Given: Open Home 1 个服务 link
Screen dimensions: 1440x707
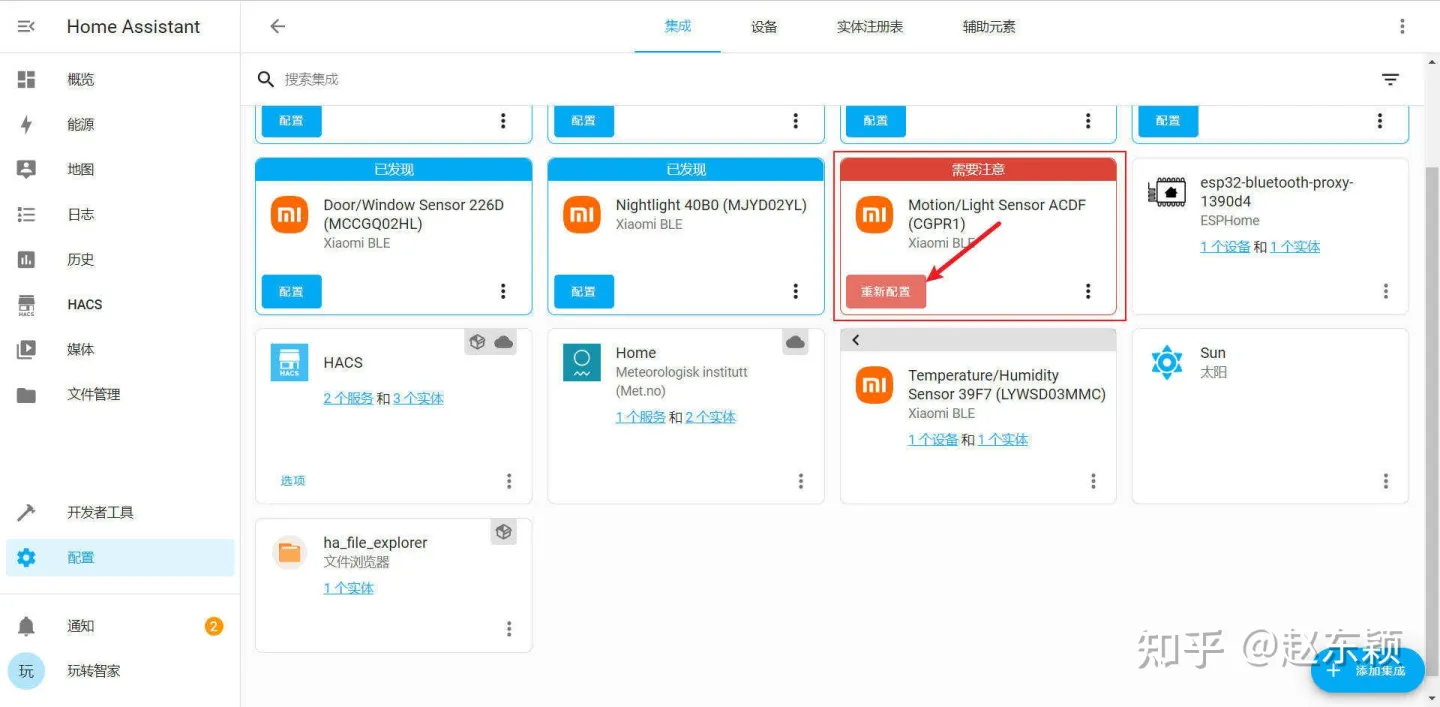Looking at the screenshot, I should coord(641,417).
